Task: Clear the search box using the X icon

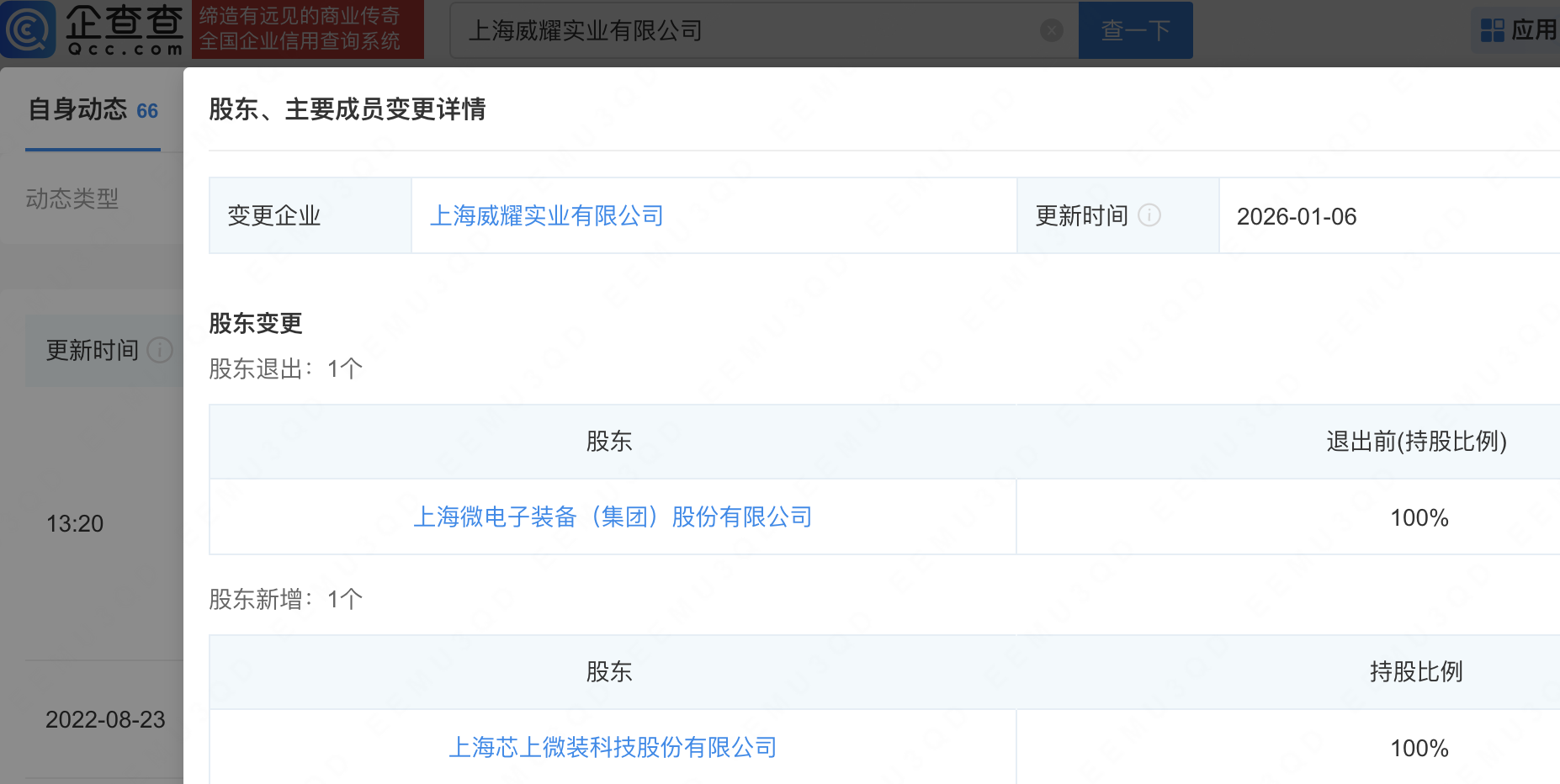Action: point(1051,30)
